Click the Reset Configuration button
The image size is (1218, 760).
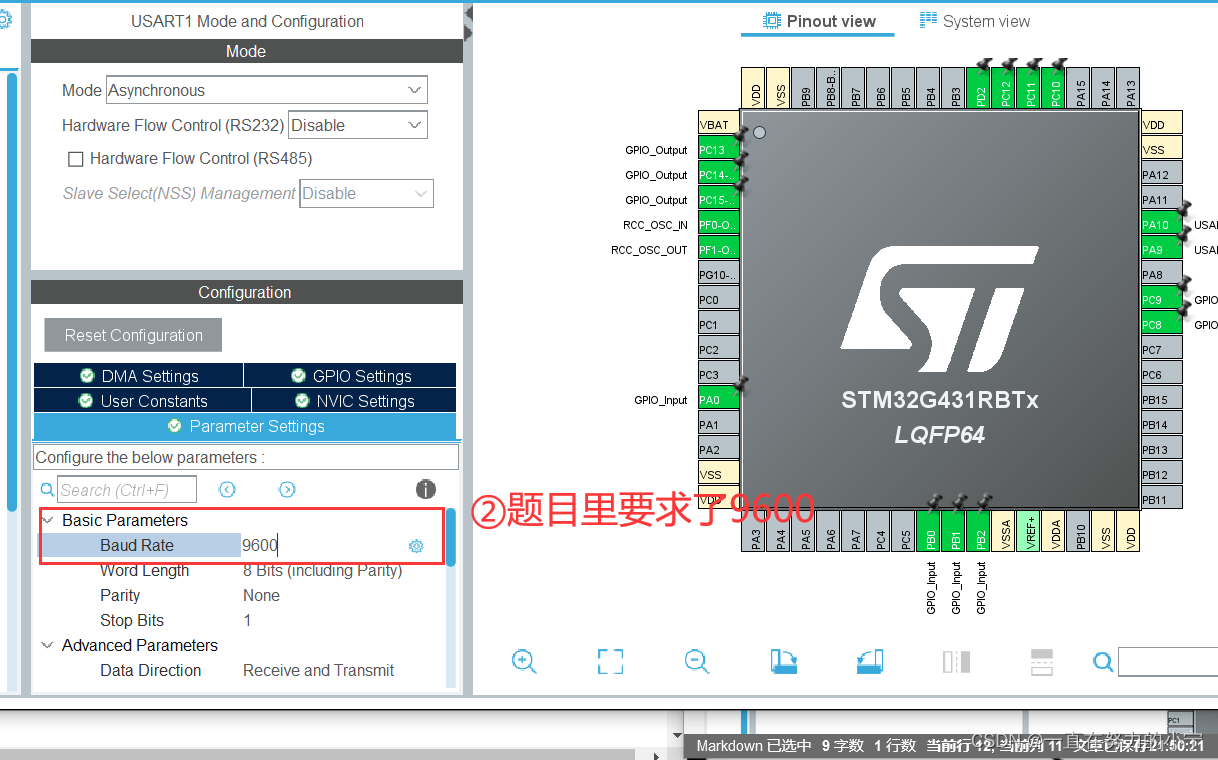point(133,335)
